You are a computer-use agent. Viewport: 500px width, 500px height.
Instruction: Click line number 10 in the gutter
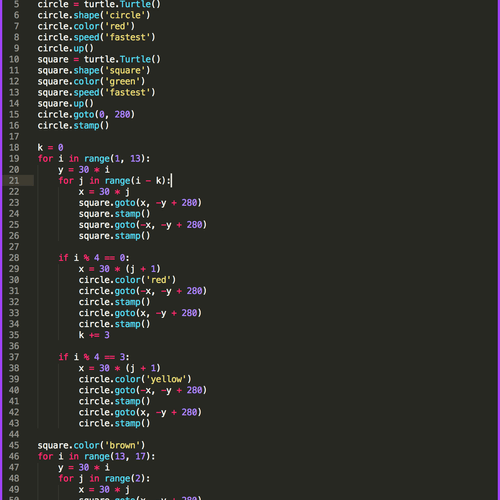pos(14,59)
